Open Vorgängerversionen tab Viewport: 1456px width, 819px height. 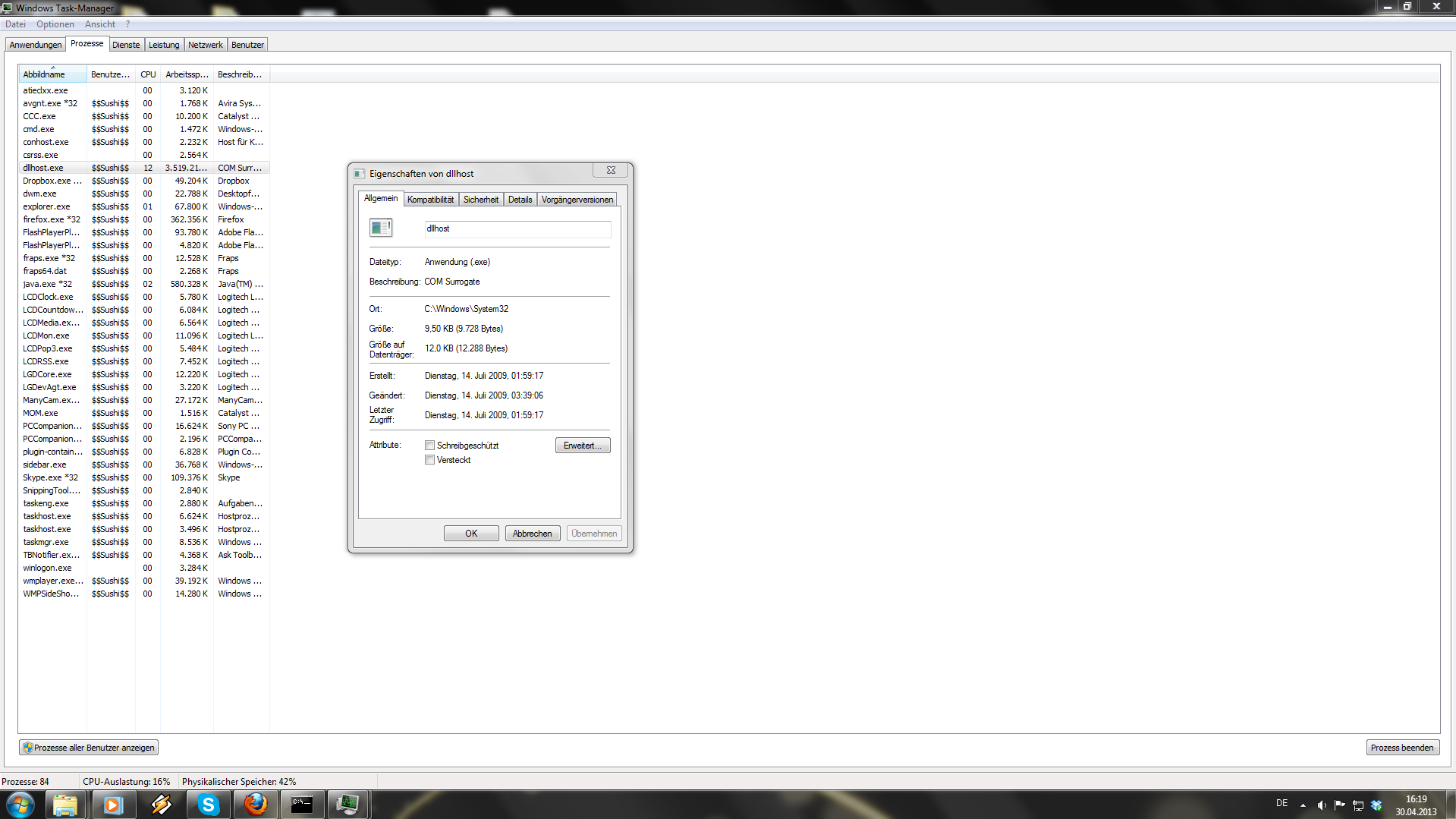pos(577,200)
